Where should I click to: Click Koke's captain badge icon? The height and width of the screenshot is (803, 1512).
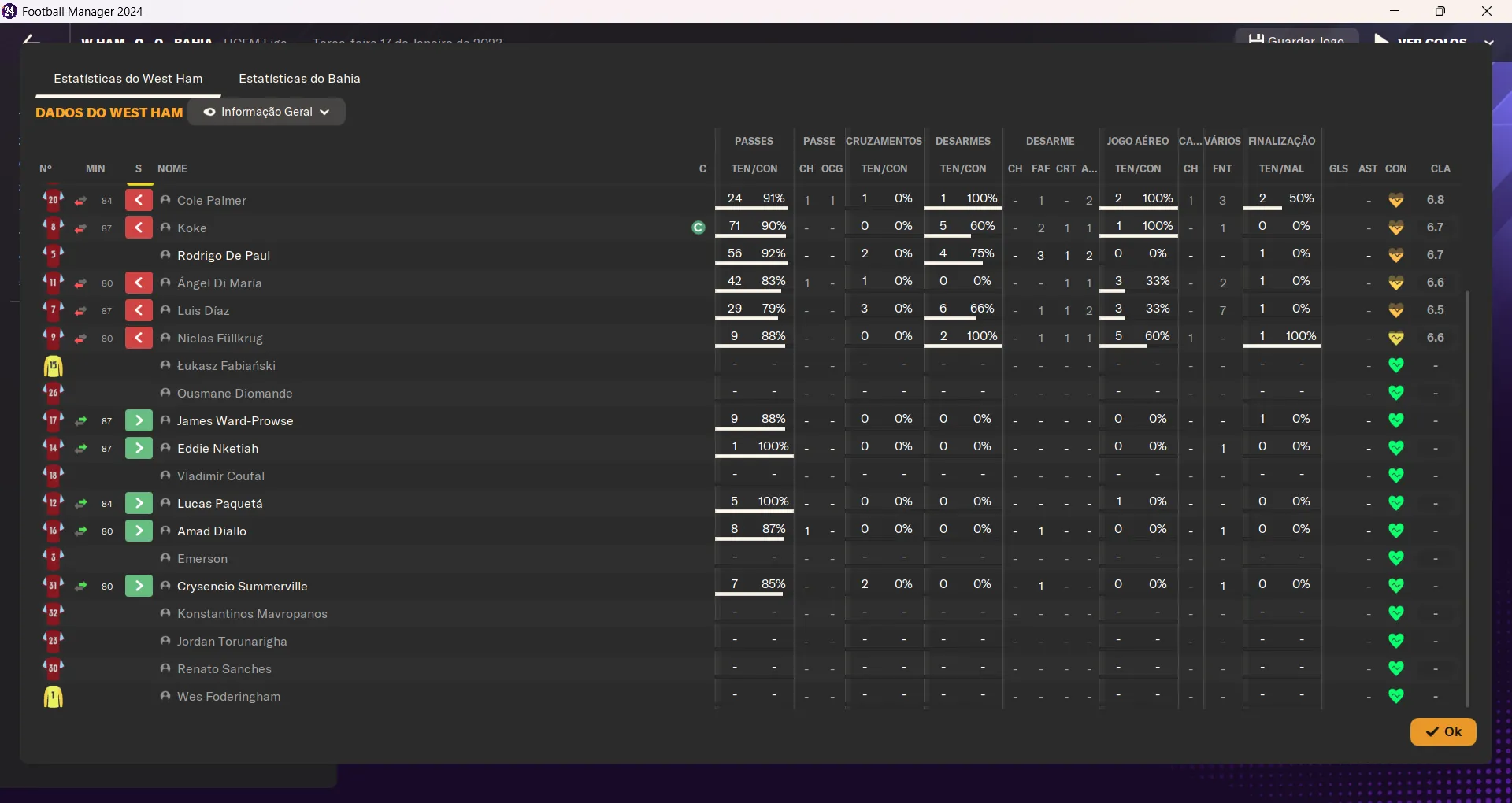(x=698, y=228)
